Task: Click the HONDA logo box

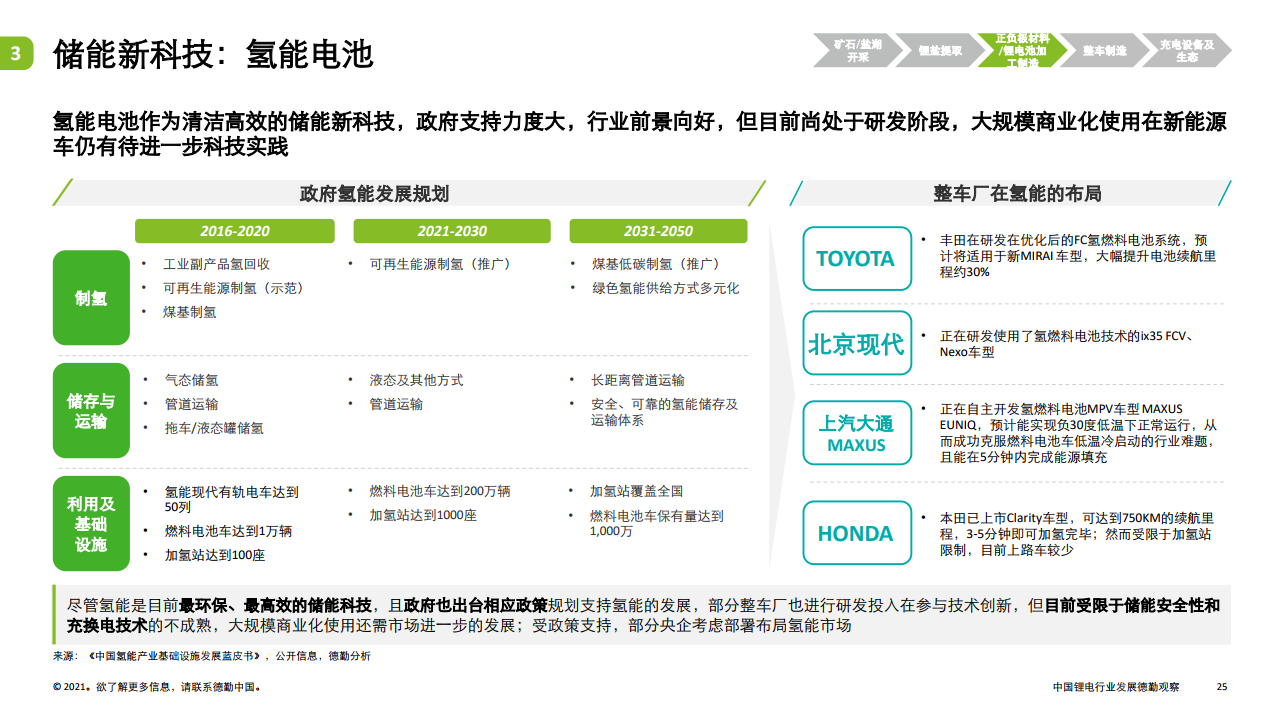Action: point(856,533)
